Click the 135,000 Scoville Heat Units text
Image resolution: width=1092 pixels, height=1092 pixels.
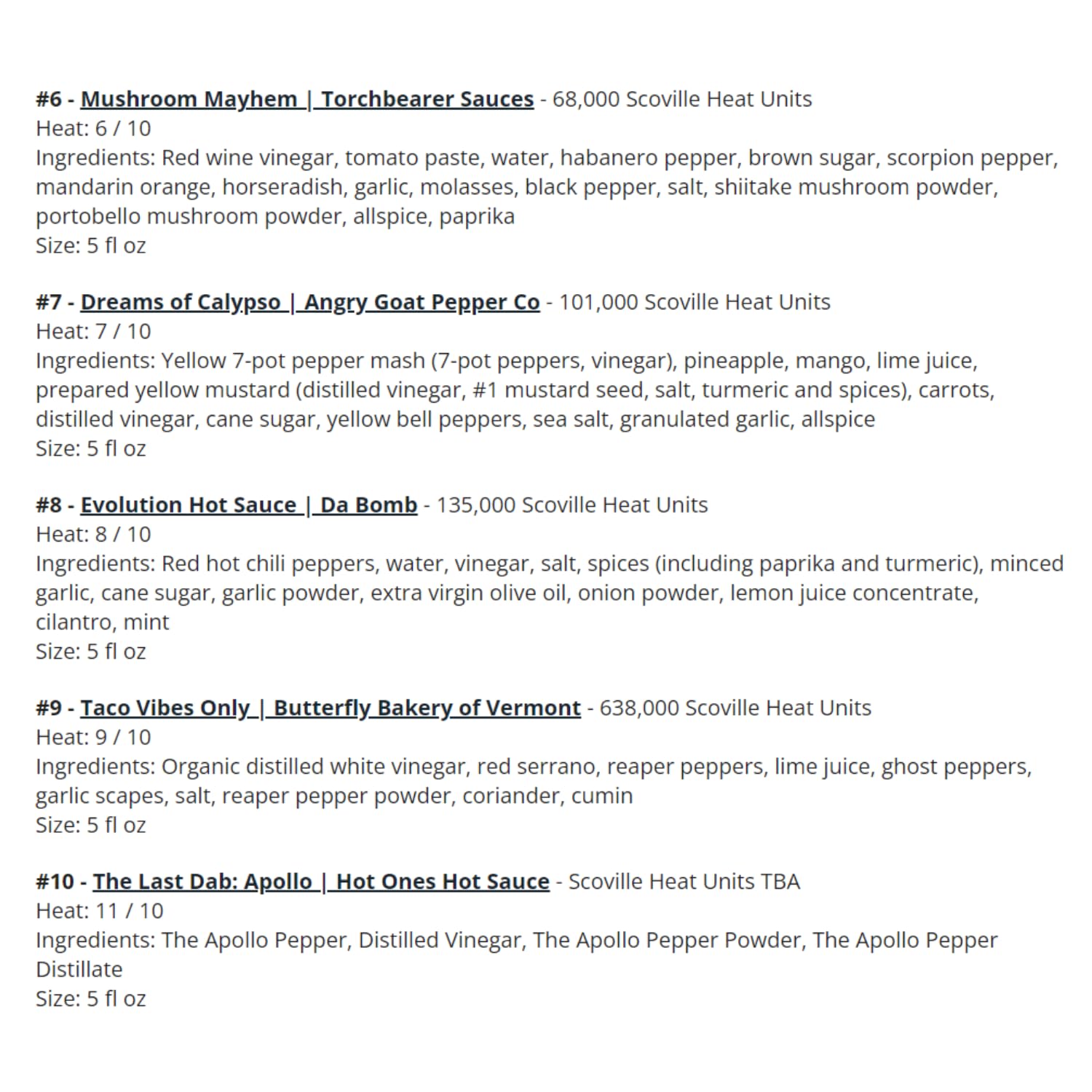[572, 505]
